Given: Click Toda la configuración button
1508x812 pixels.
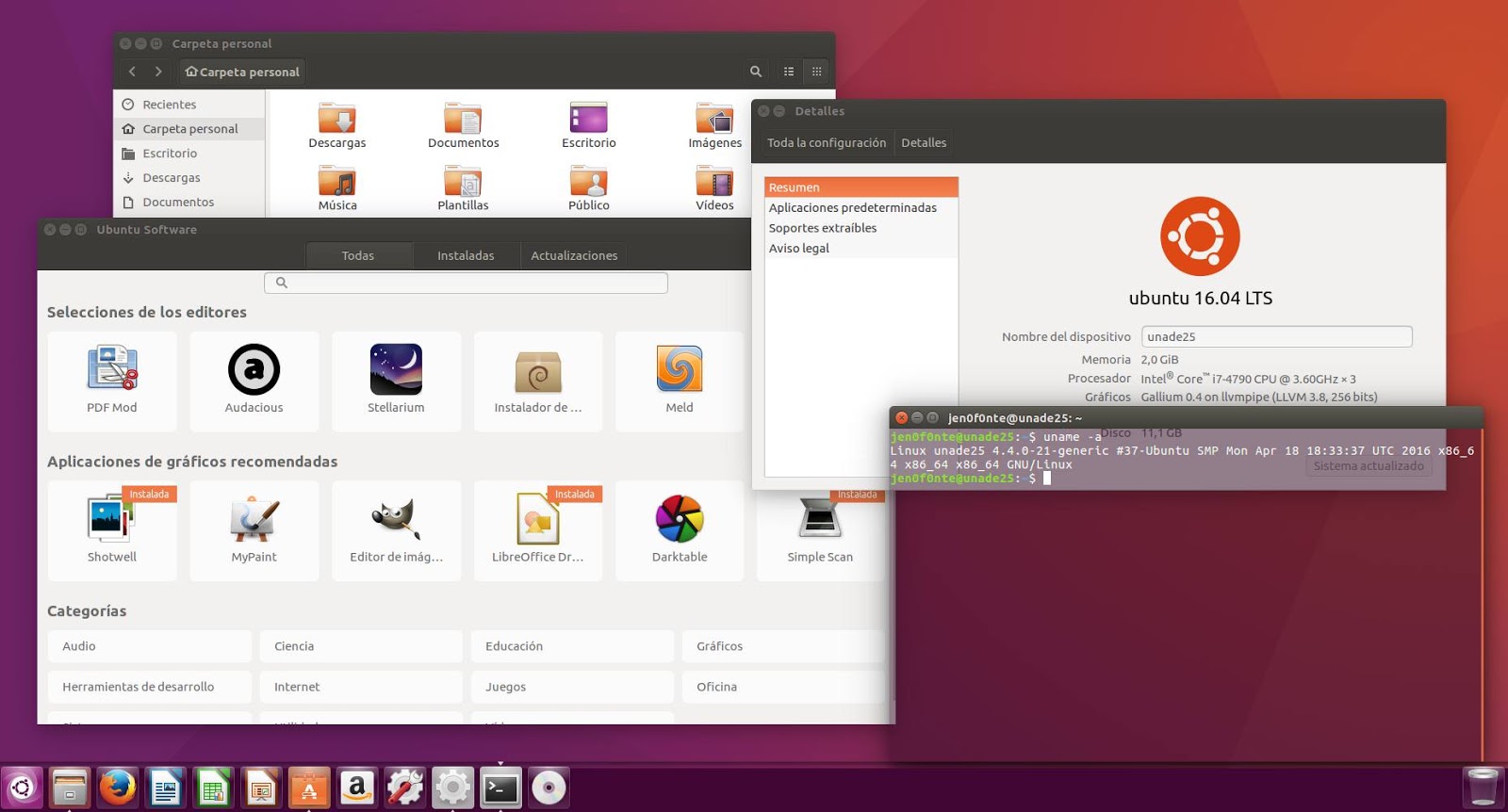Looking at the screenshot, I should (827, 143).
